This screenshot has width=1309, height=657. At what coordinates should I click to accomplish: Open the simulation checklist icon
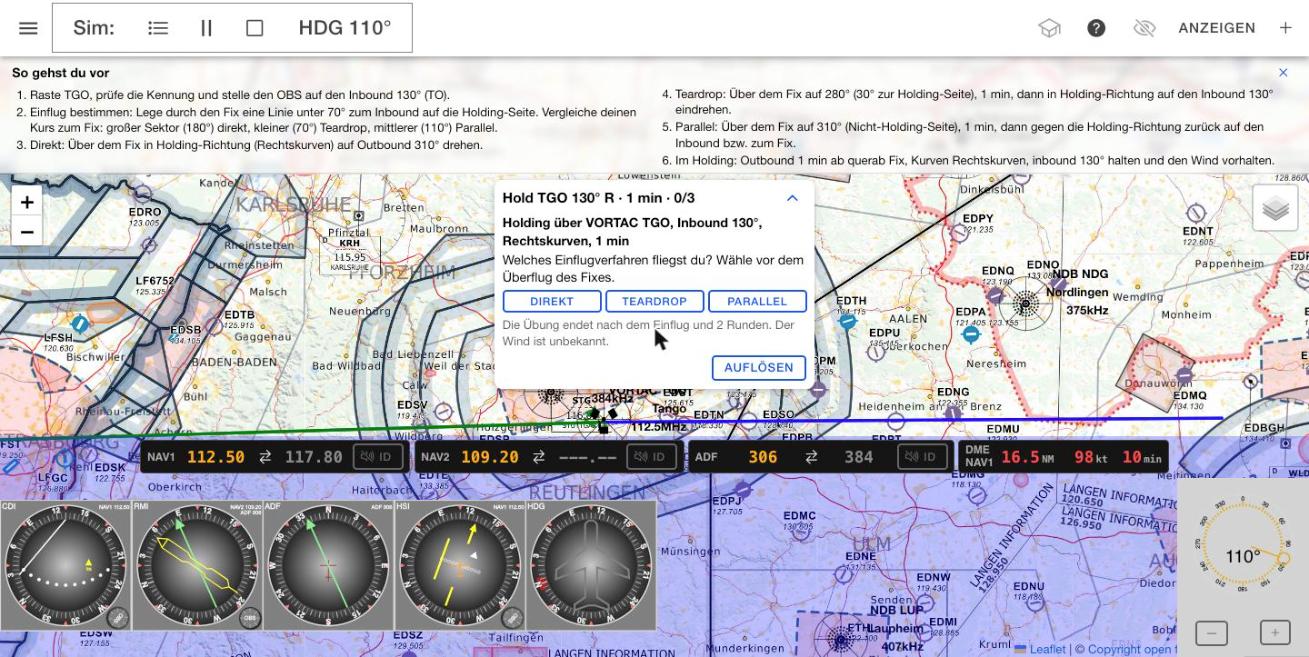click(158, 28)
